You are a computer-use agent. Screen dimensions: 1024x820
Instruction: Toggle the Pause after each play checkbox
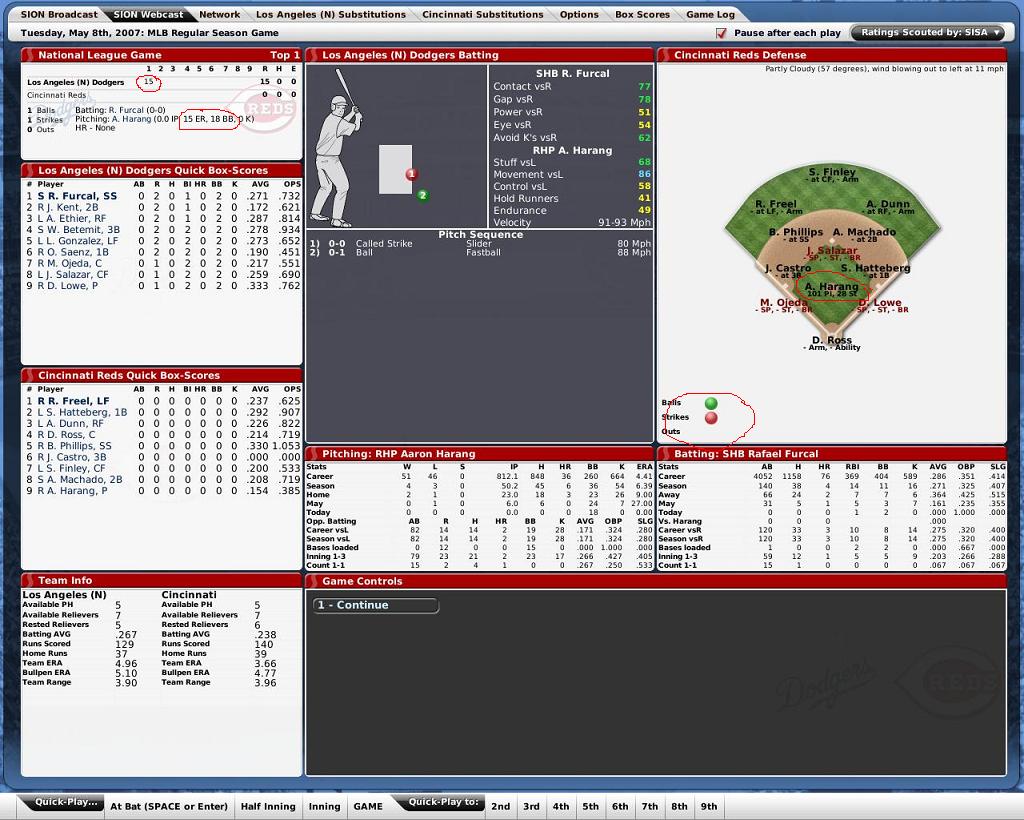(721, 33)
